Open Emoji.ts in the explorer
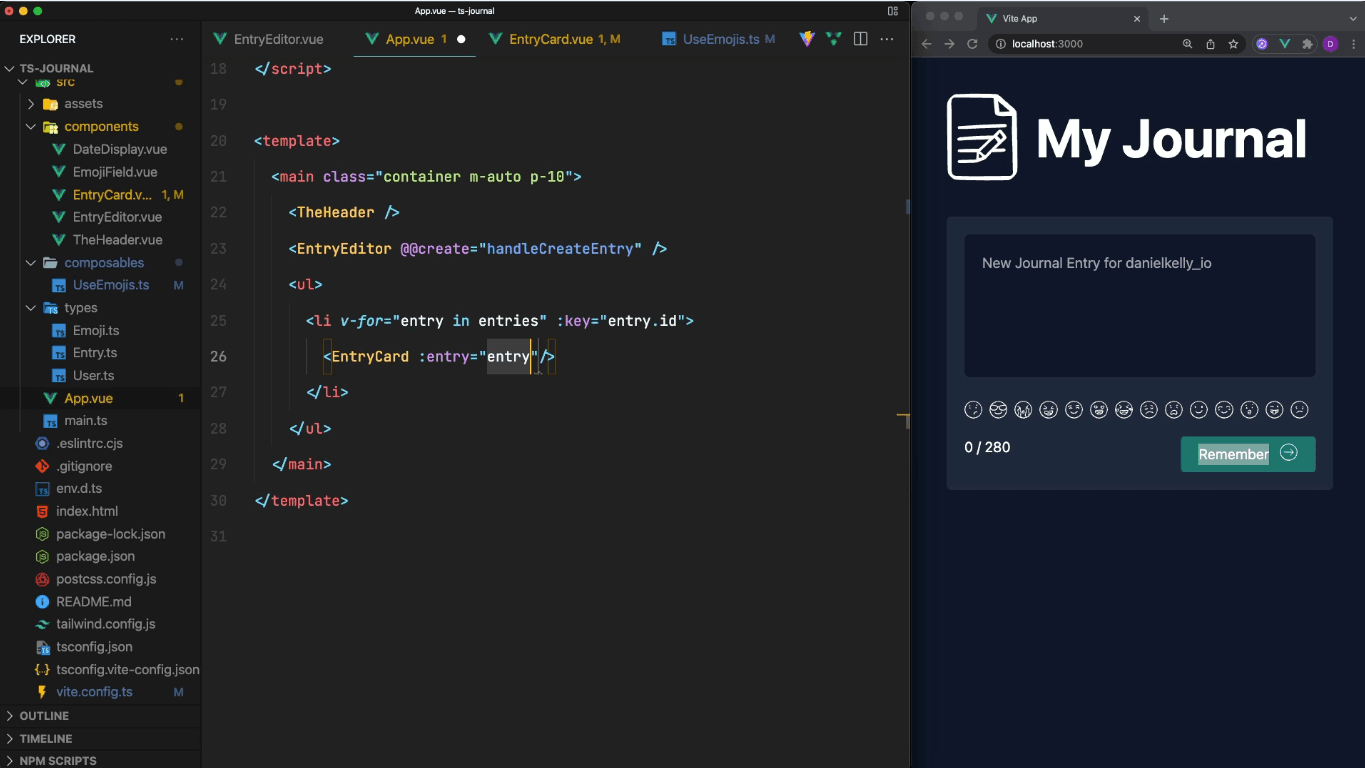This screenshot has height=768, width=1365. tap(96, 330)
